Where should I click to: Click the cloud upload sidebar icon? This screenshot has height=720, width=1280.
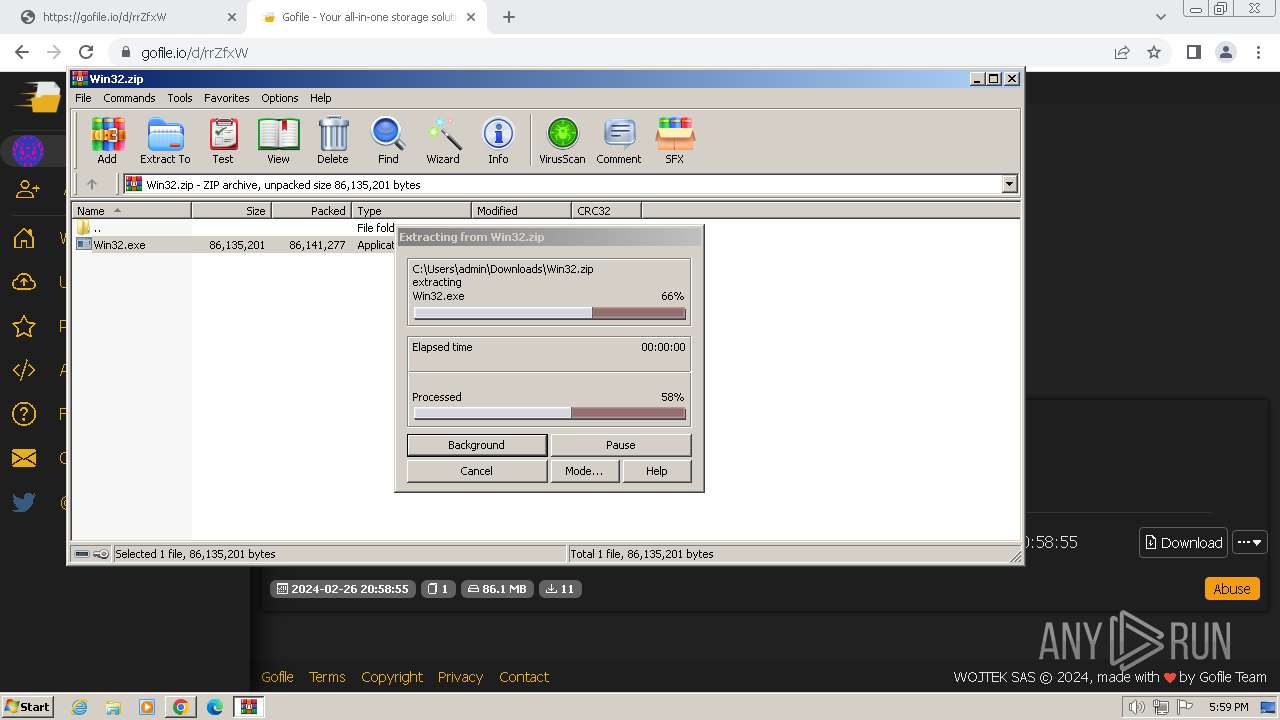[24, 282]
